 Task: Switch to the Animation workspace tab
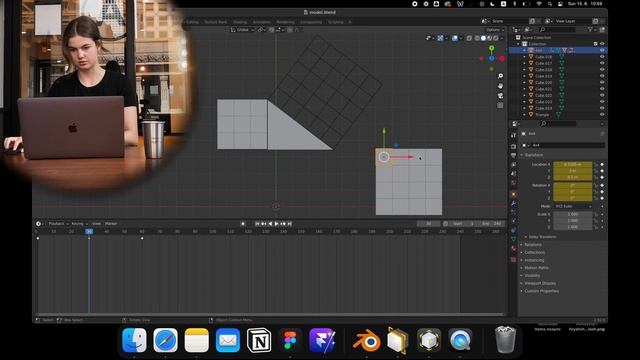click(262, 22)
